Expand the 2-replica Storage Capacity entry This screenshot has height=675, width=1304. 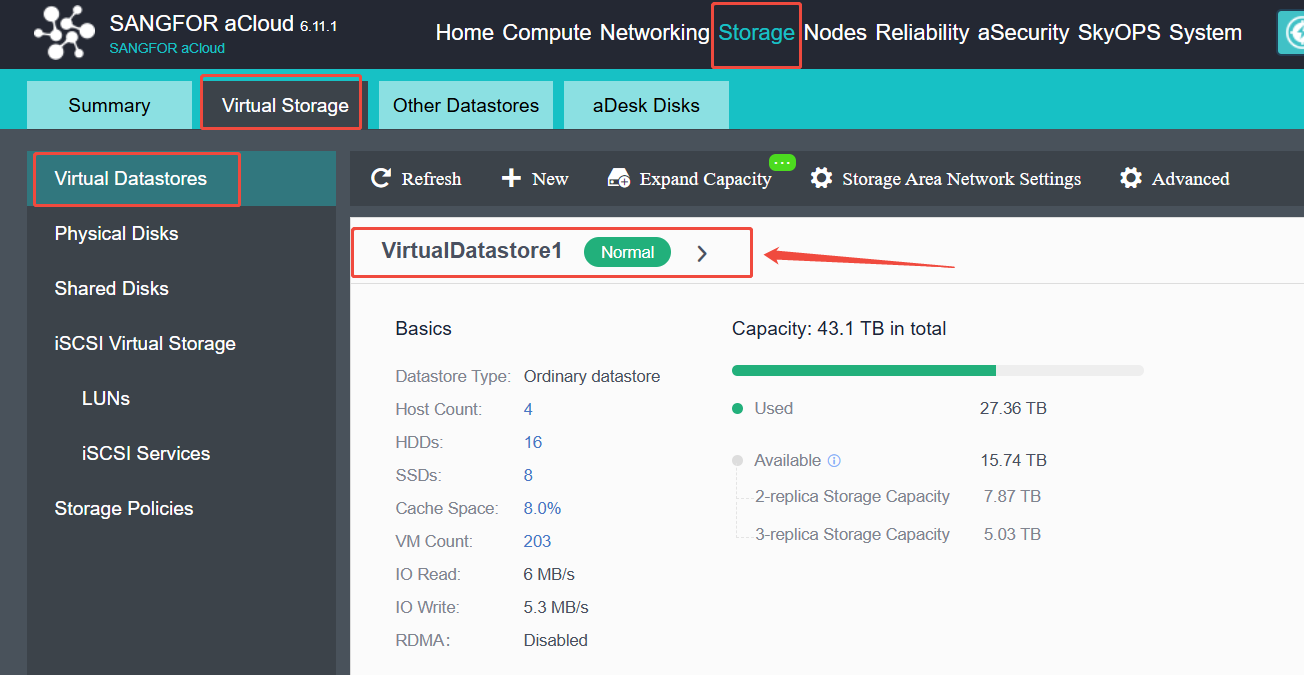pyautogui.click(x=851, y=496)
